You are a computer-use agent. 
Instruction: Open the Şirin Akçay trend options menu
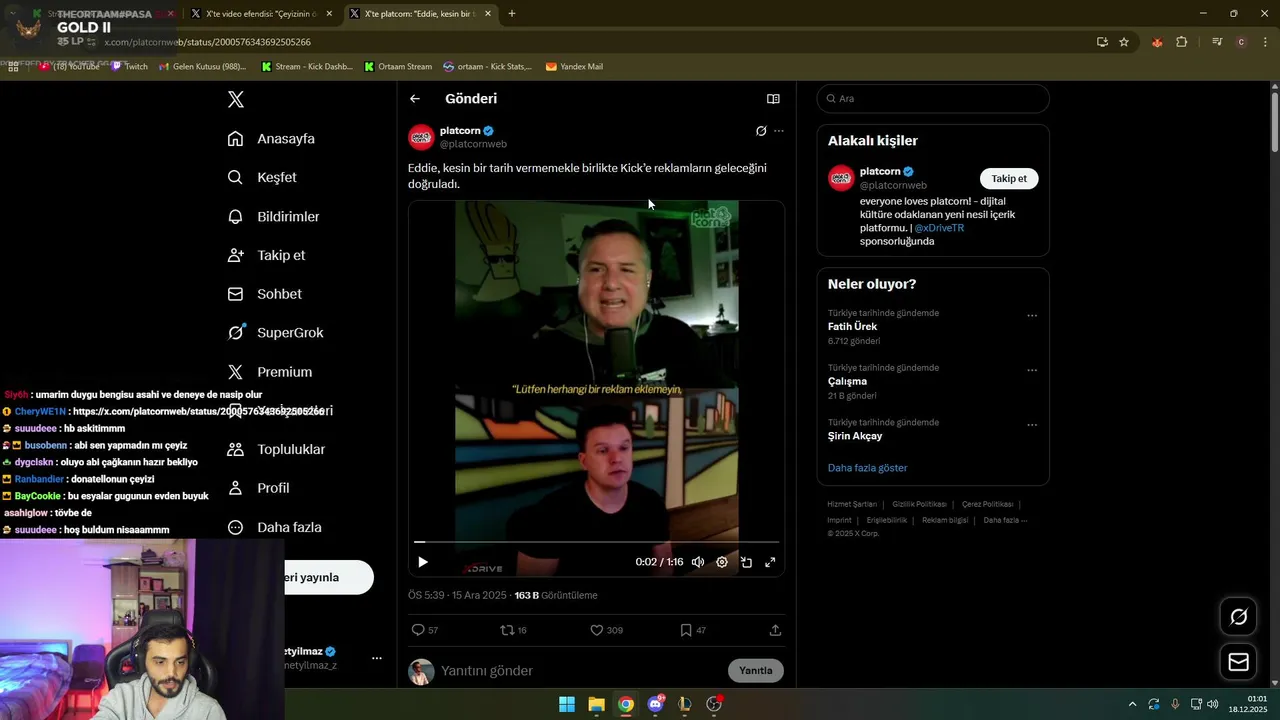pyautogui.click(x=1032, y=425)
